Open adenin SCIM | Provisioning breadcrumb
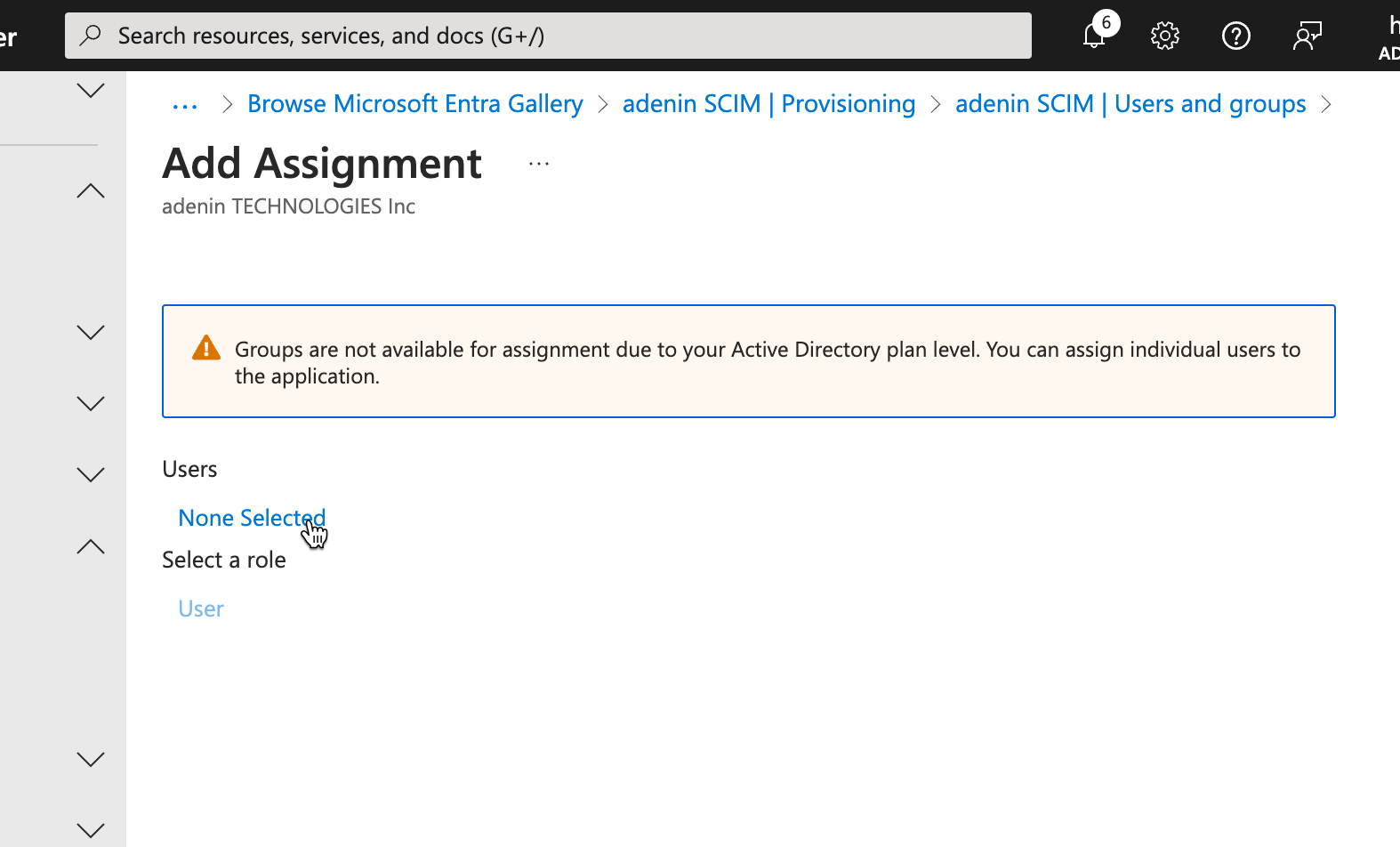 tap(768, 104)
